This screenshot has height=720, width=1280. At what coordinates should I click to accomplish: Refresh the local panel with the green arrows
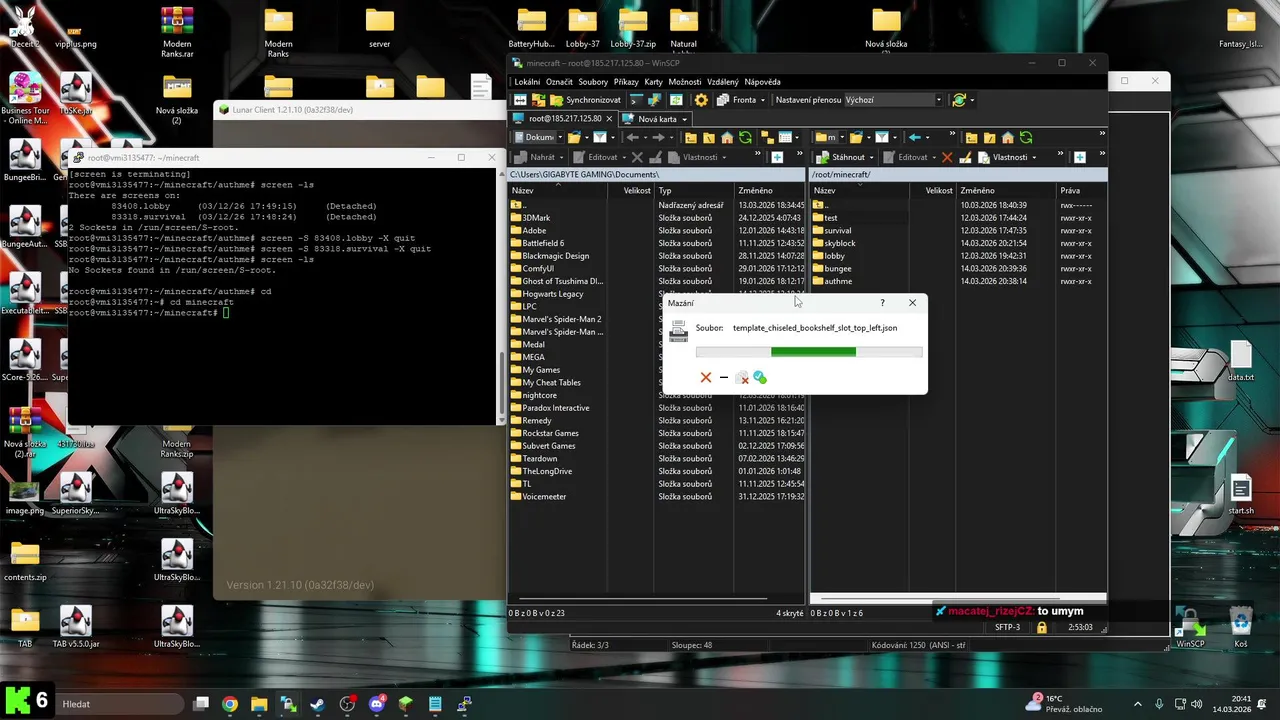point(745,137)
